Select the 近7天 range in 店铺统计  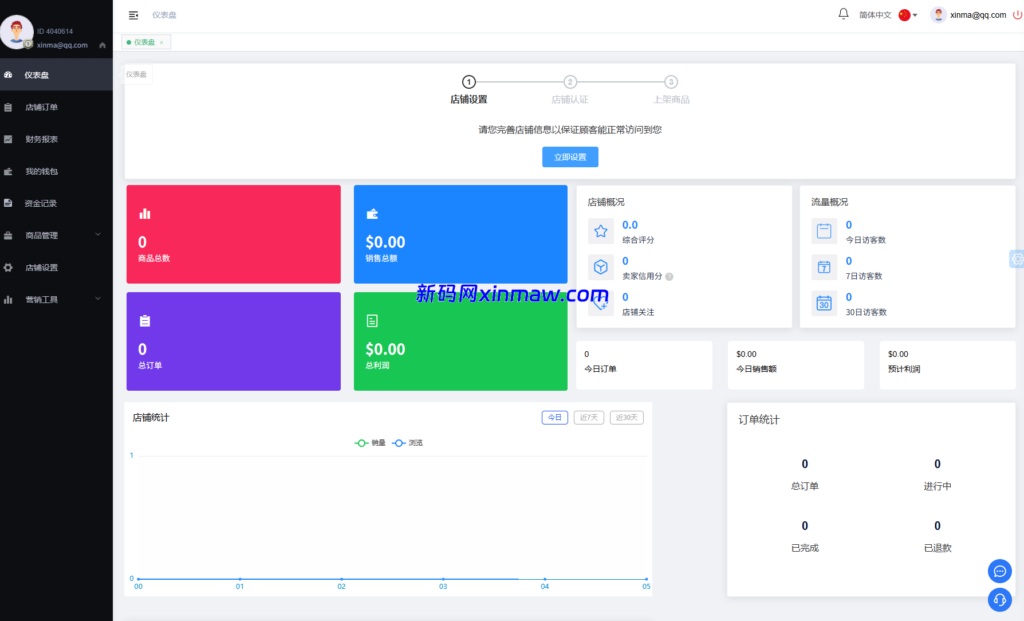click(x=588, y=417)
